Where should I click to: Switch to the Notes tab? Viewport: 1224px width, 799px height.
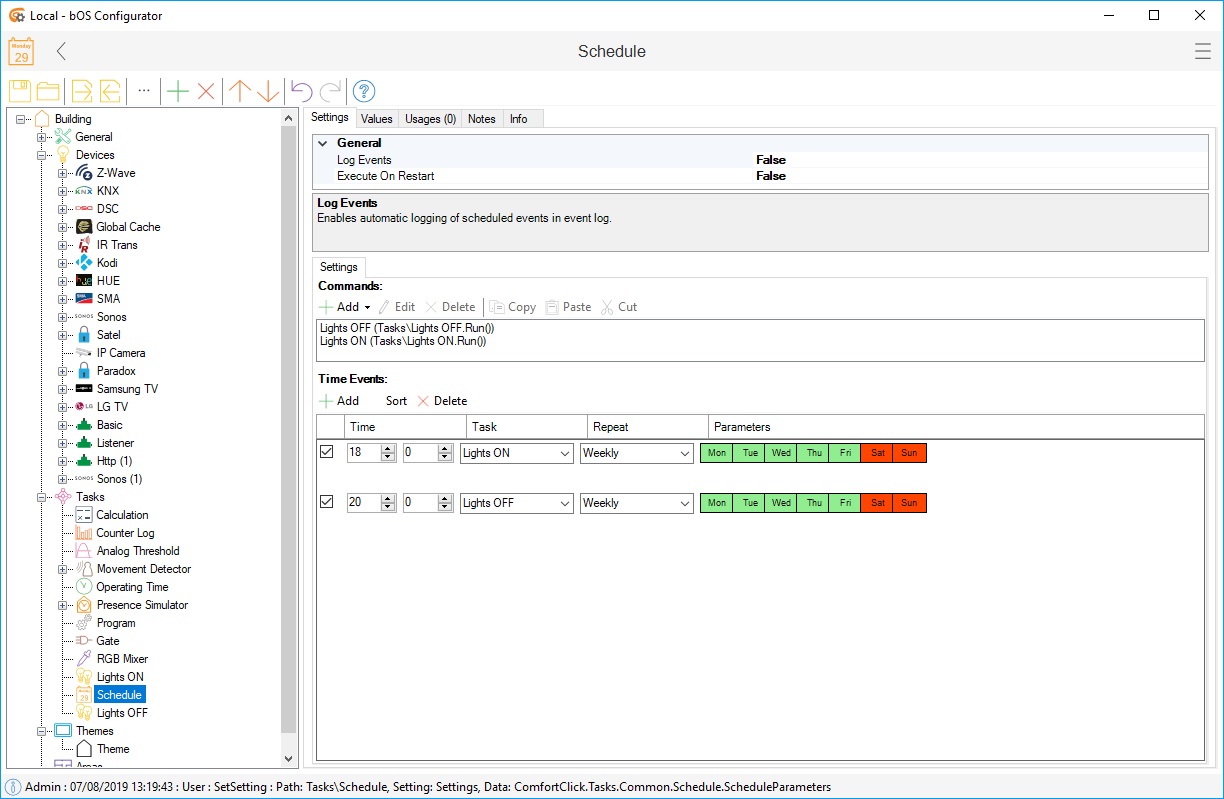click(482, 119)
